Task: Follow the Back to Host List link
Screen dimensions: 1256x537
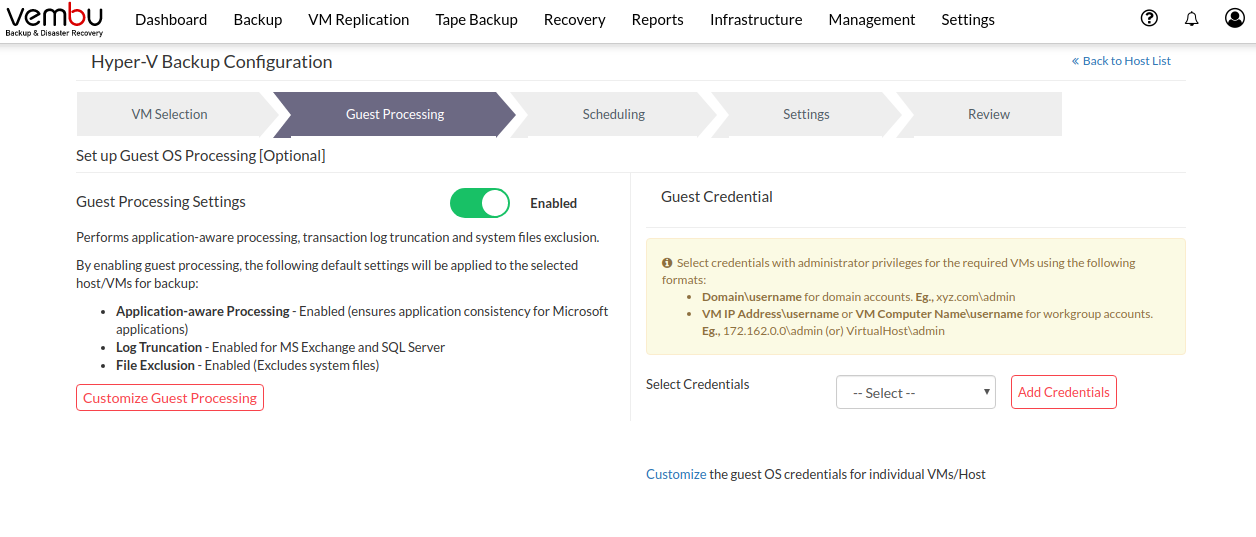Action: click(x=1121, y=61)
